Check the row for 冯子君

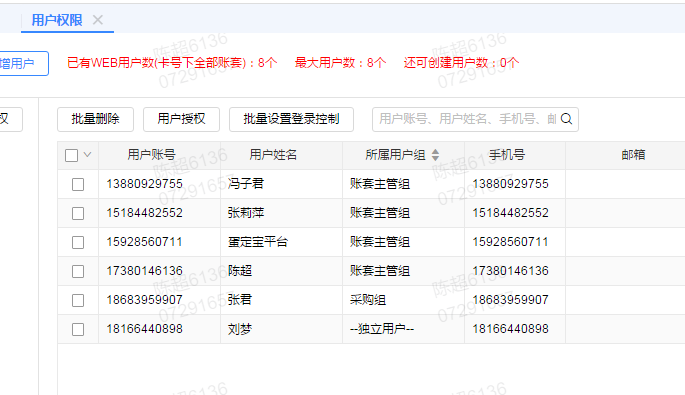tap(78, 184)
